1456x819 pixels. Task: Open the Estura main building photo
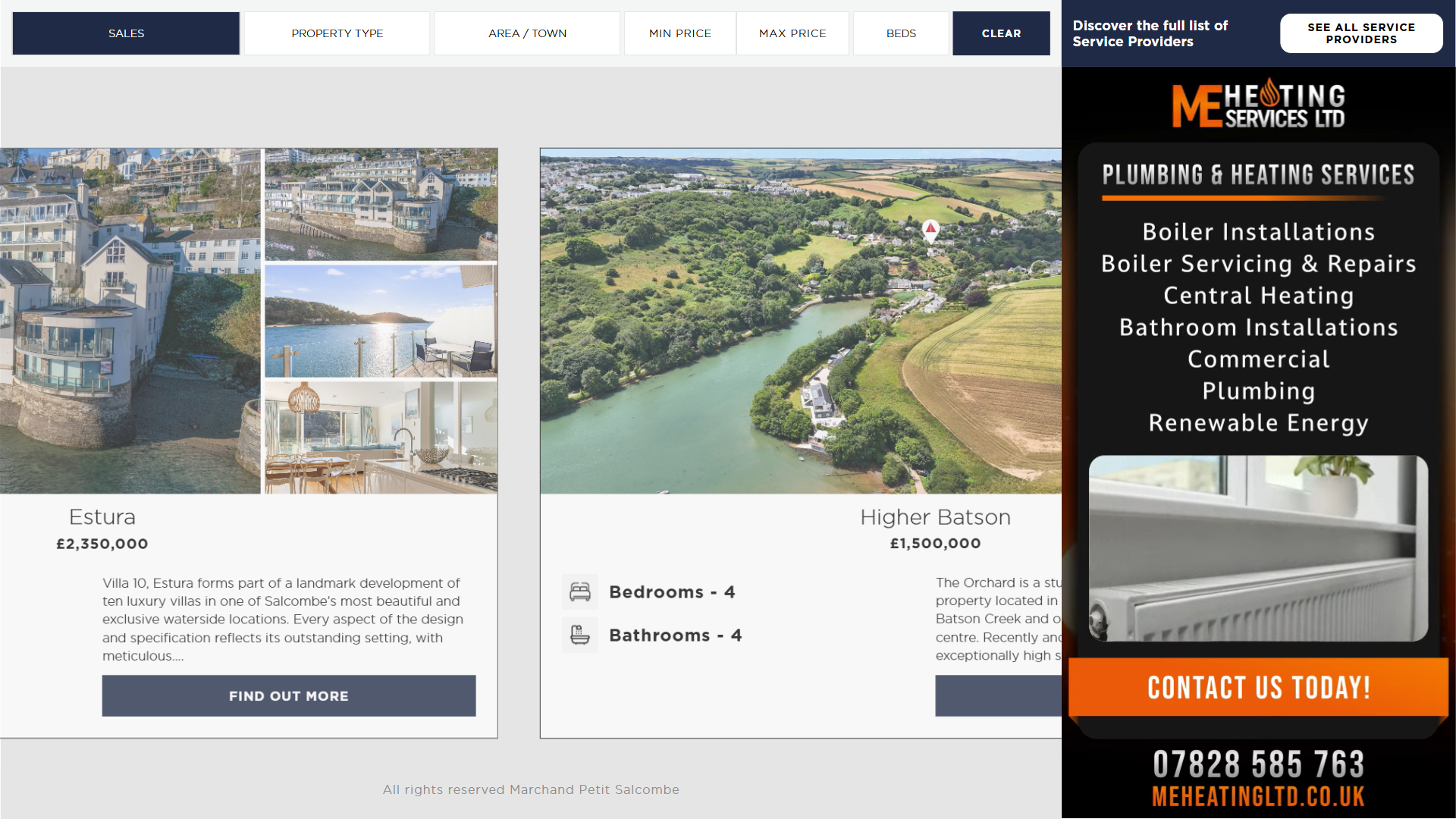[130, 321]
